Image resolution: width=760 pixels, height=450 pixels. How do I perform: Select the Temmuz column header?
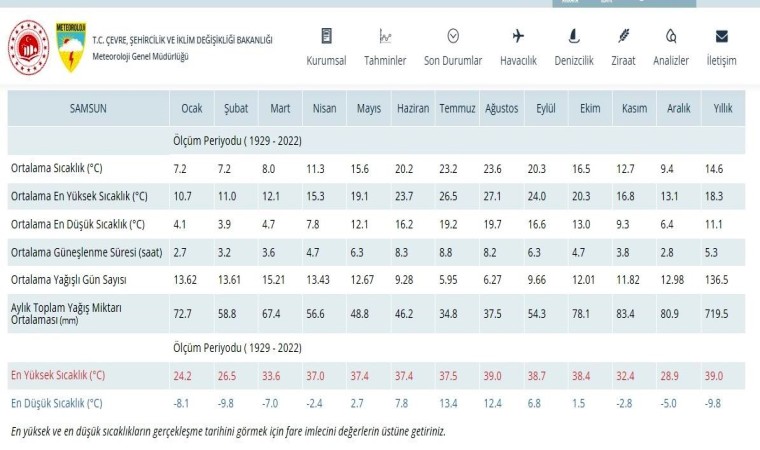(x=455, y=107)
